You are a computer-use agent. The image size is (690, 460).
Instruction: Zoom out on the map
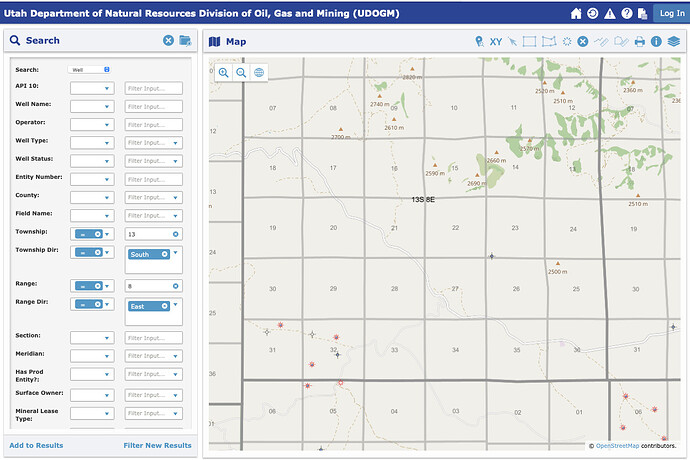point(241,73)
